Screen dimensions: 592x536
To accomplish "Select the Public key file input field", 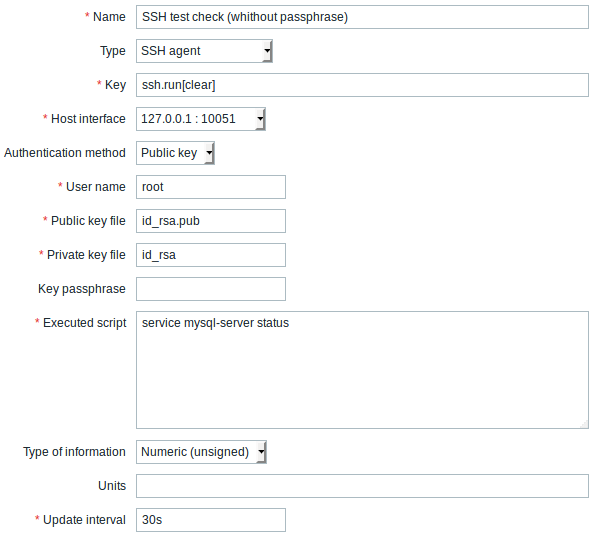I will pos(211,221).
